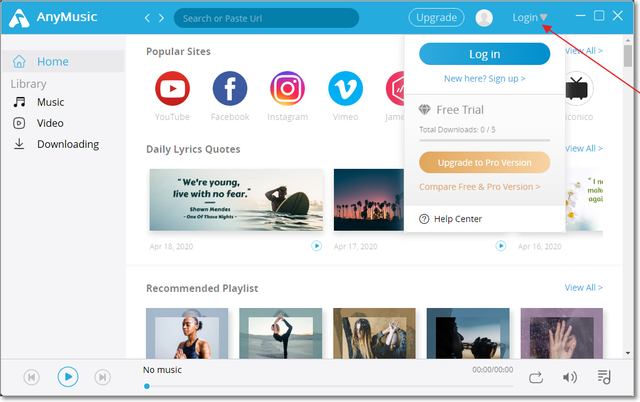
Task: Play the Apr 18 lyrics quote
Action: click(x=316, y=245)
